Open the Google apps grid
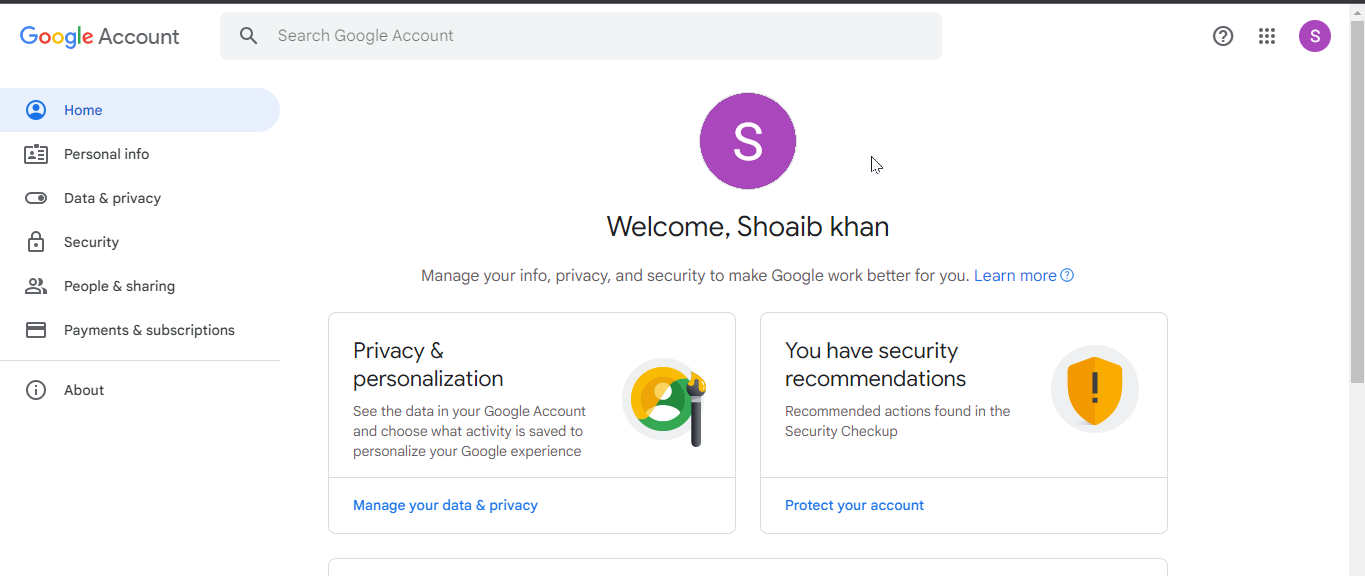 click(x=1267, y=36)
